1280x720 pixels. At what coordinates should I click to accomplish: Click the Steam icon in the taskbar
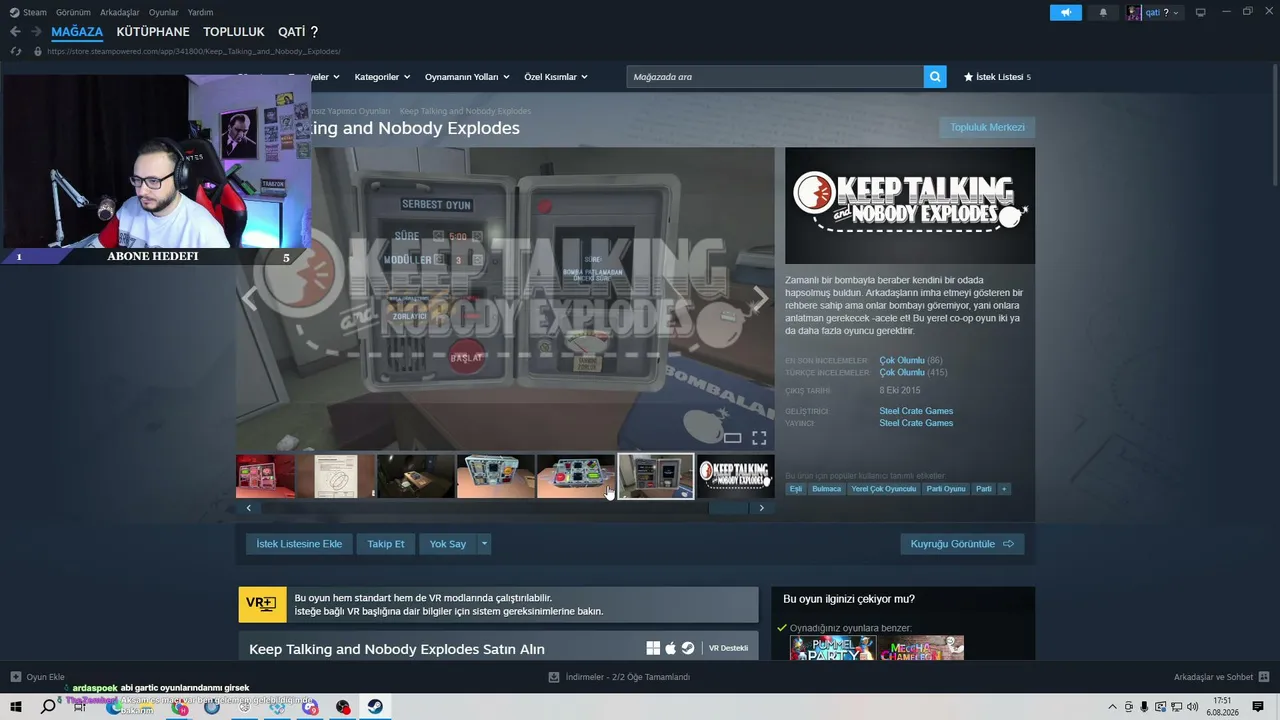[375, 707]
